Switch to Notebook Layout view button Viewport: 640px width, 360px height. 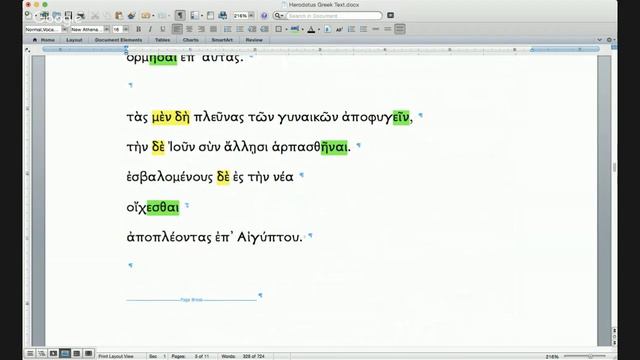76,353
